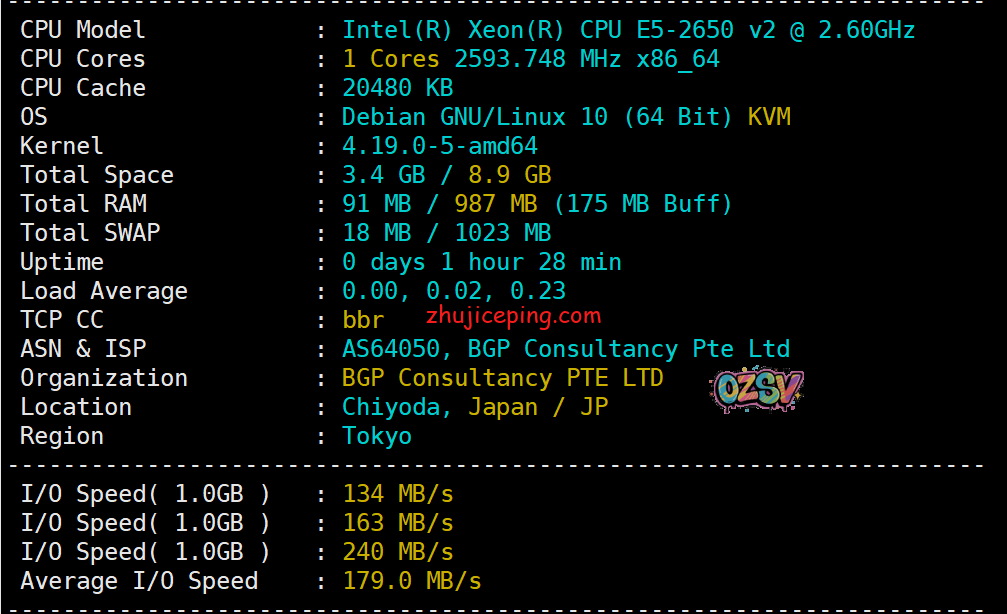Click the (175 MB Buff) text
The height and width of the screenshot is (614, 1007).
[x=643, y=204]
